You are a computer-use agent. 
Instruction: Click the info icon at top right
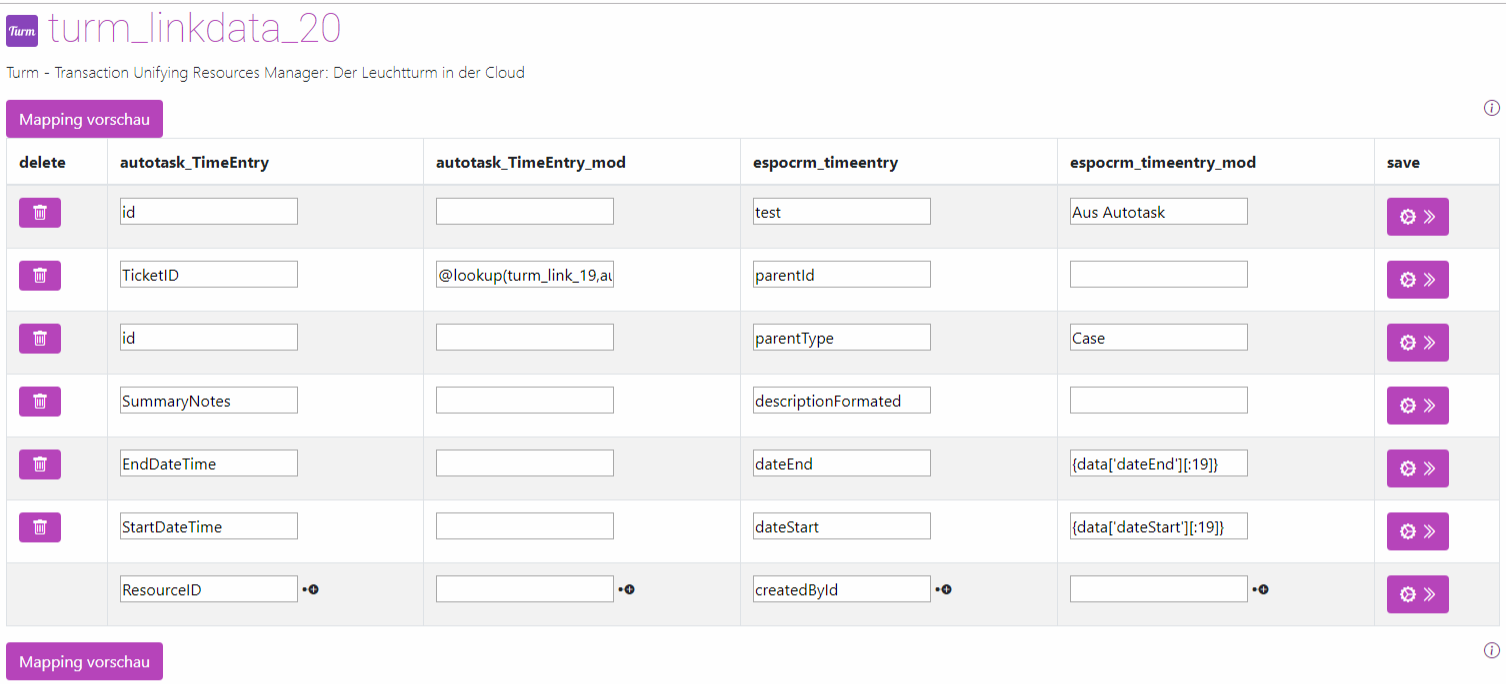(1492, 108)
